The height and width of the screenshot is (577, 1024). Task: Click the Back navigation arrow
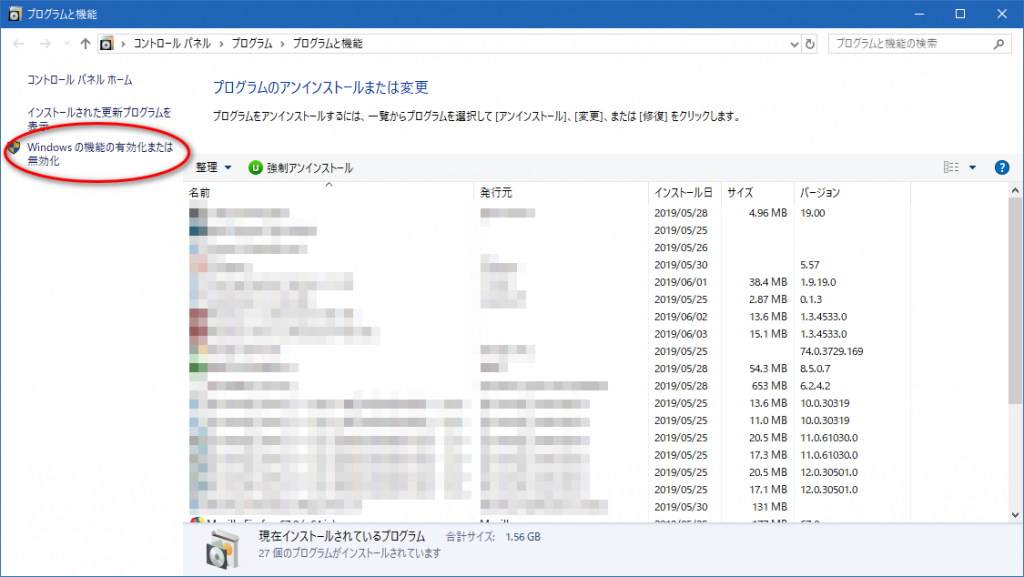[x=19, y=44]
